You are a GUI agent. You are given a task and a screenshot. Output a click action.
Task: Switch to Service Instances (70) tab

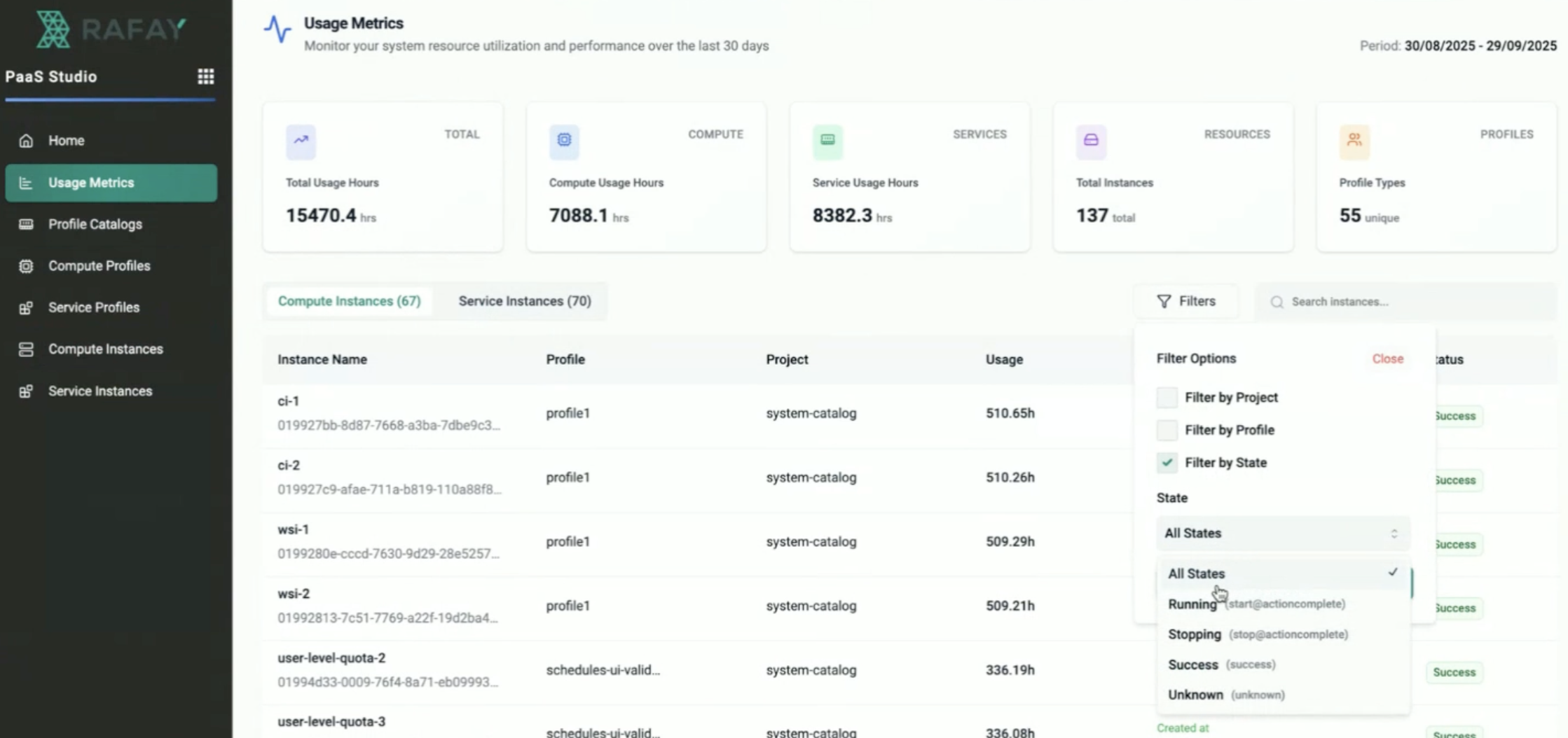[524, 301]
